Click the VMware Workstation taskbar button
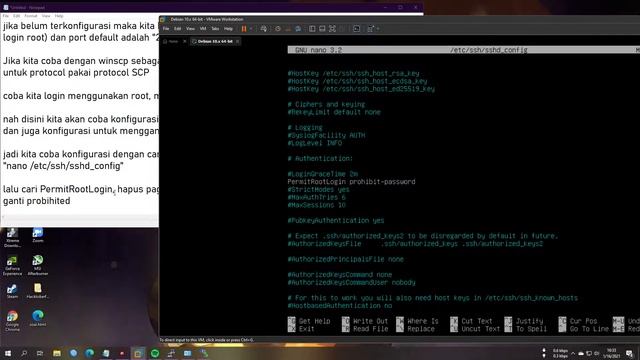This screenshot has height=360, width=640. tap(138, 353)
